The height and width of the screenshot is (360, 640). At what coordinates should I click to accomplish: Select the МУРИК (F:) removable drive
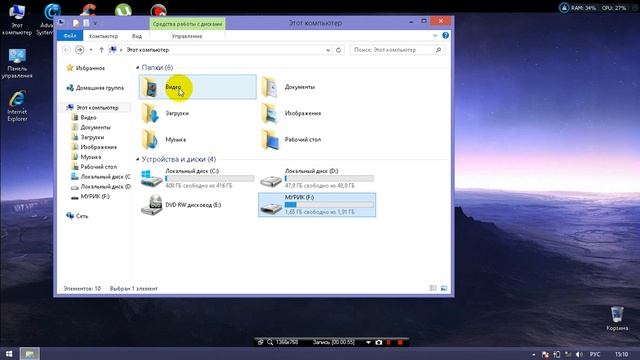[317, 205]
